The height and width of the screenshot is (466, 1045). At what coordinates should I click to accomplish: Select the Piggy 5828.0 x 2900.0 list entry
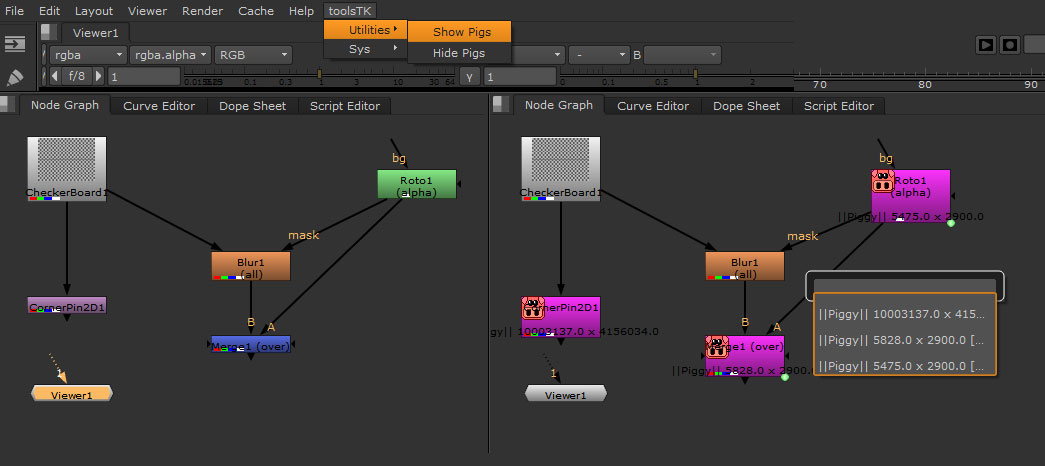(x=904, y=340)
